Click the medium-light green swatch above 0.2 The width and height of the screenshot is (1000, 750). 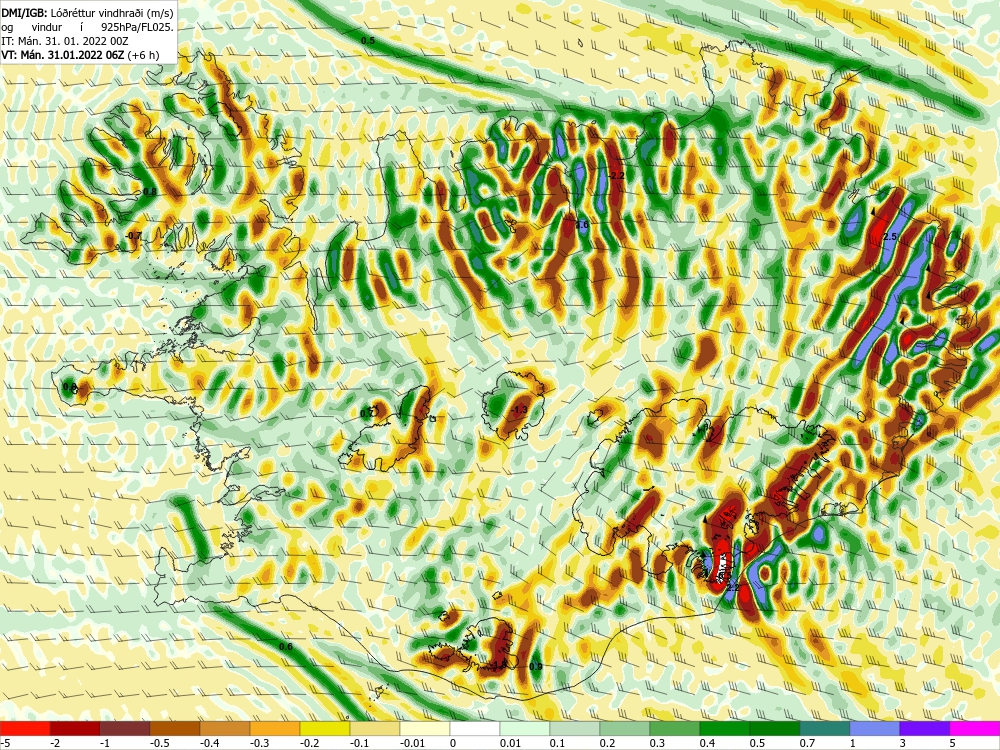625,728
